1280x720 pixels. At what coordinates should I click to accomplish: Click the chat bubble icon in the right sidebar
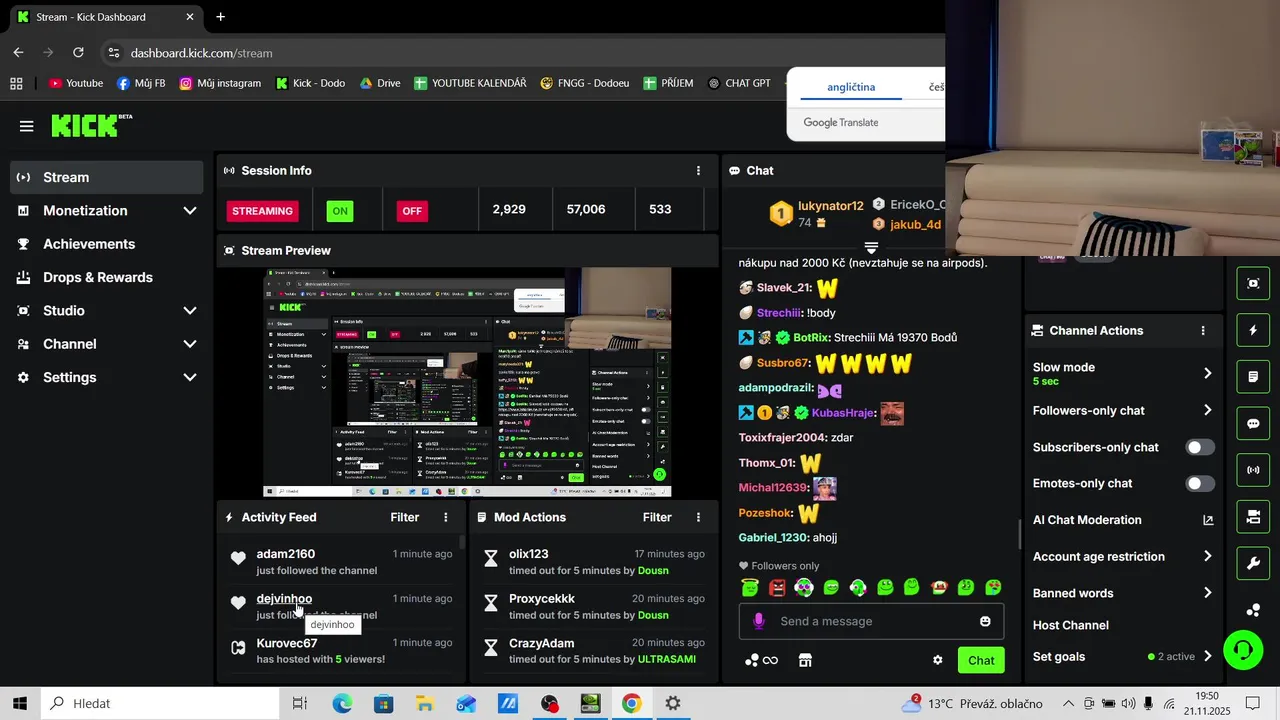[x=1253, y=423]
